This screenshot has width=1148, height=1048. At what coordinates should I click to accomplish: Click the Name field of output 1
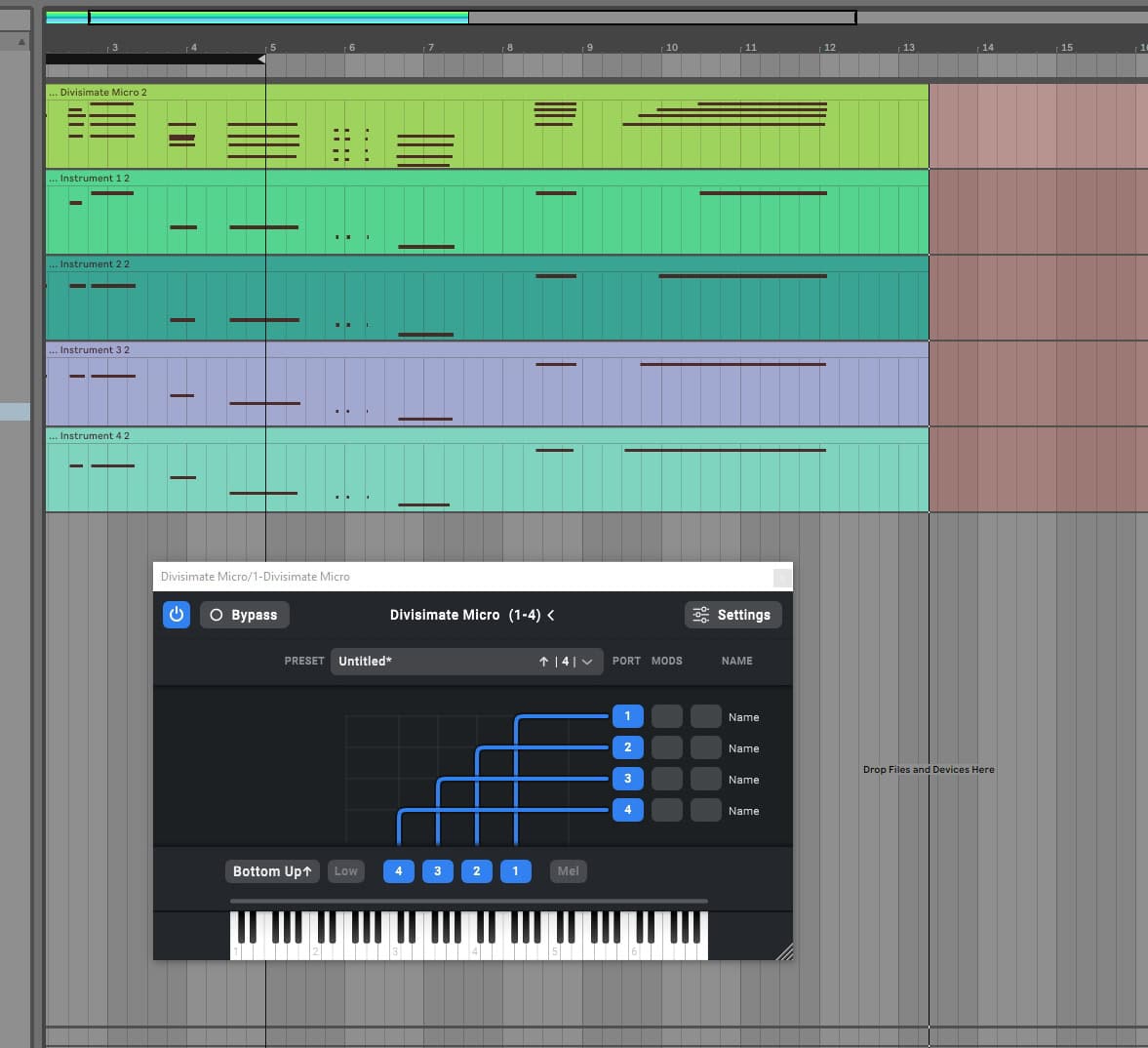[744, 717]
